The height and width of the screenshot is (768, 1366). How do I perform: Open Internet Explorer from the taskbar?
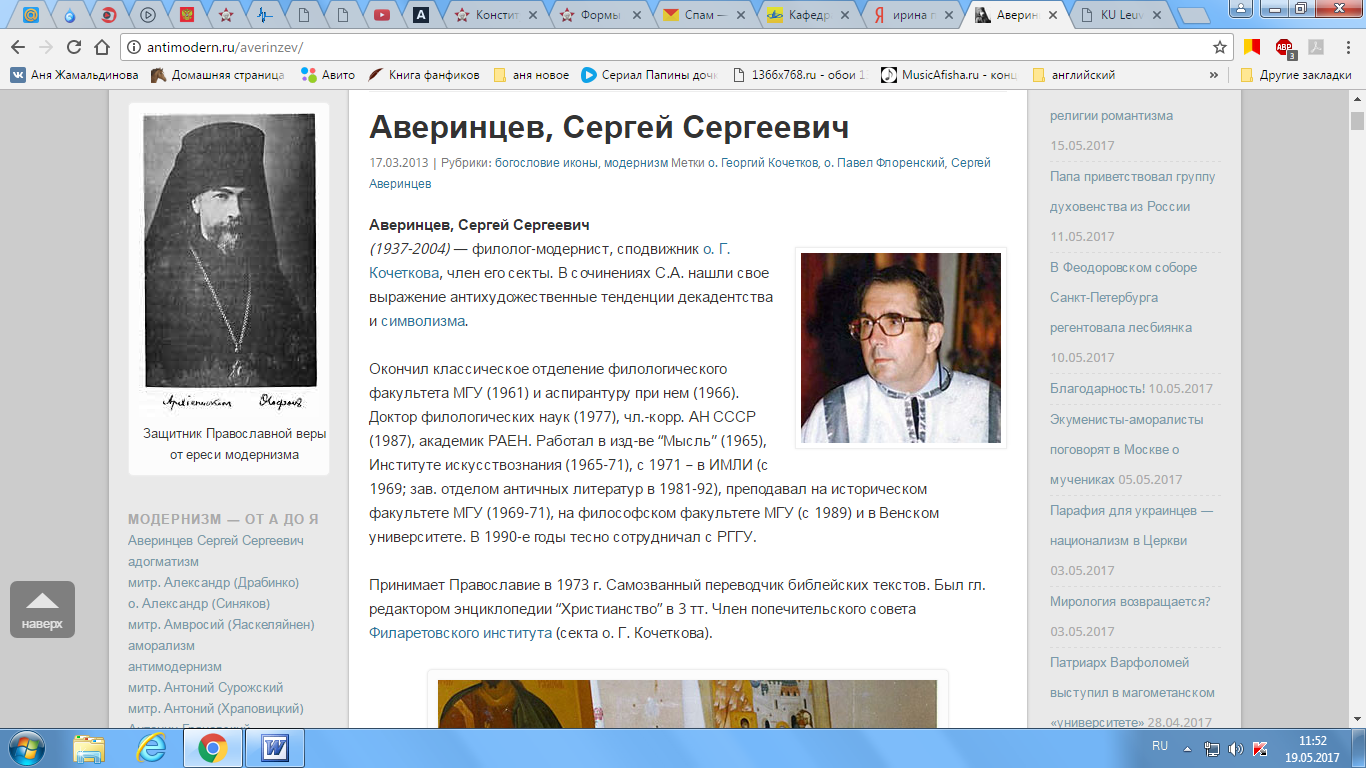pos(151,747)
